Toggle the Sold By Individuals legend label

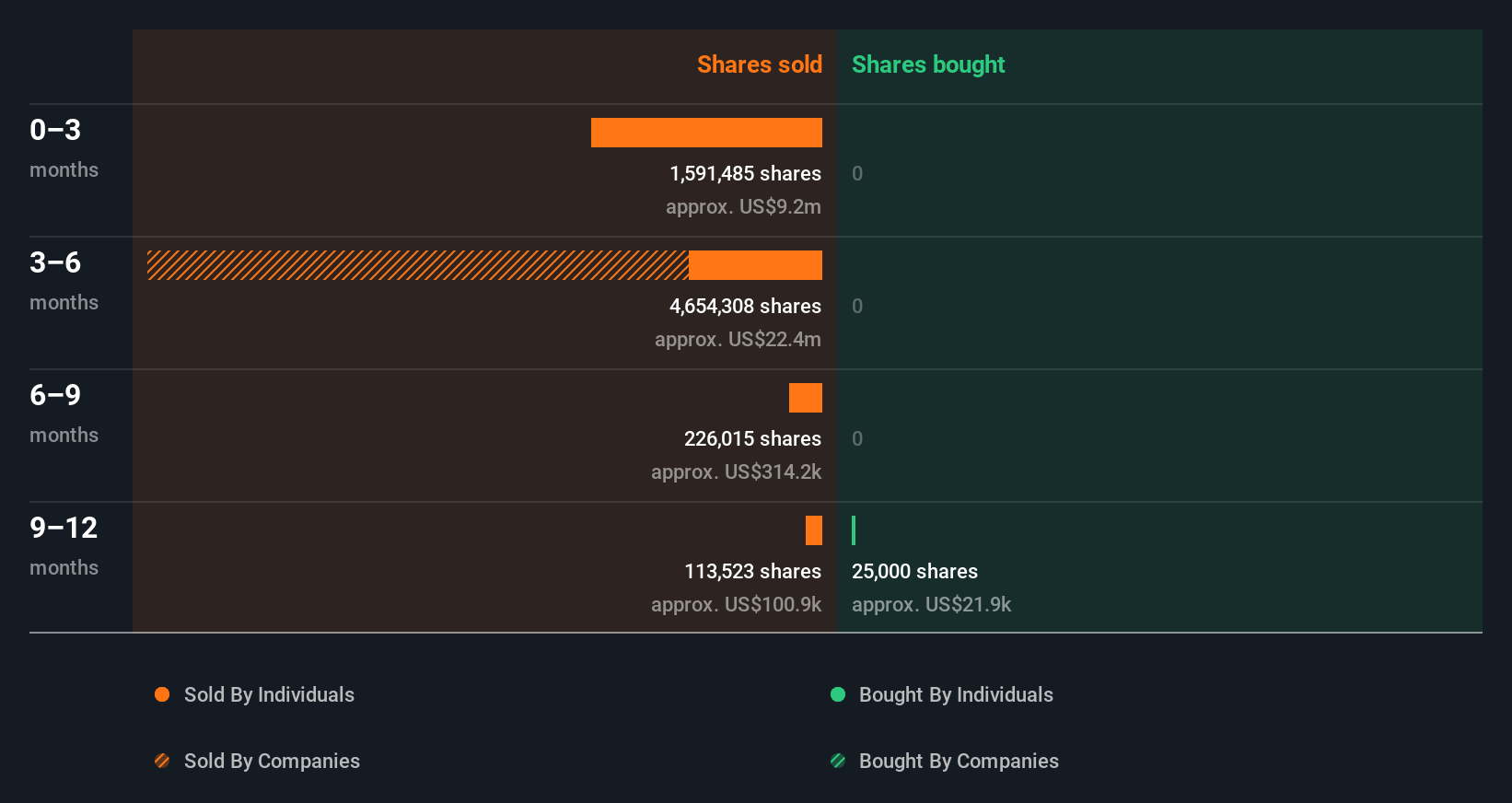pos(269,694)
